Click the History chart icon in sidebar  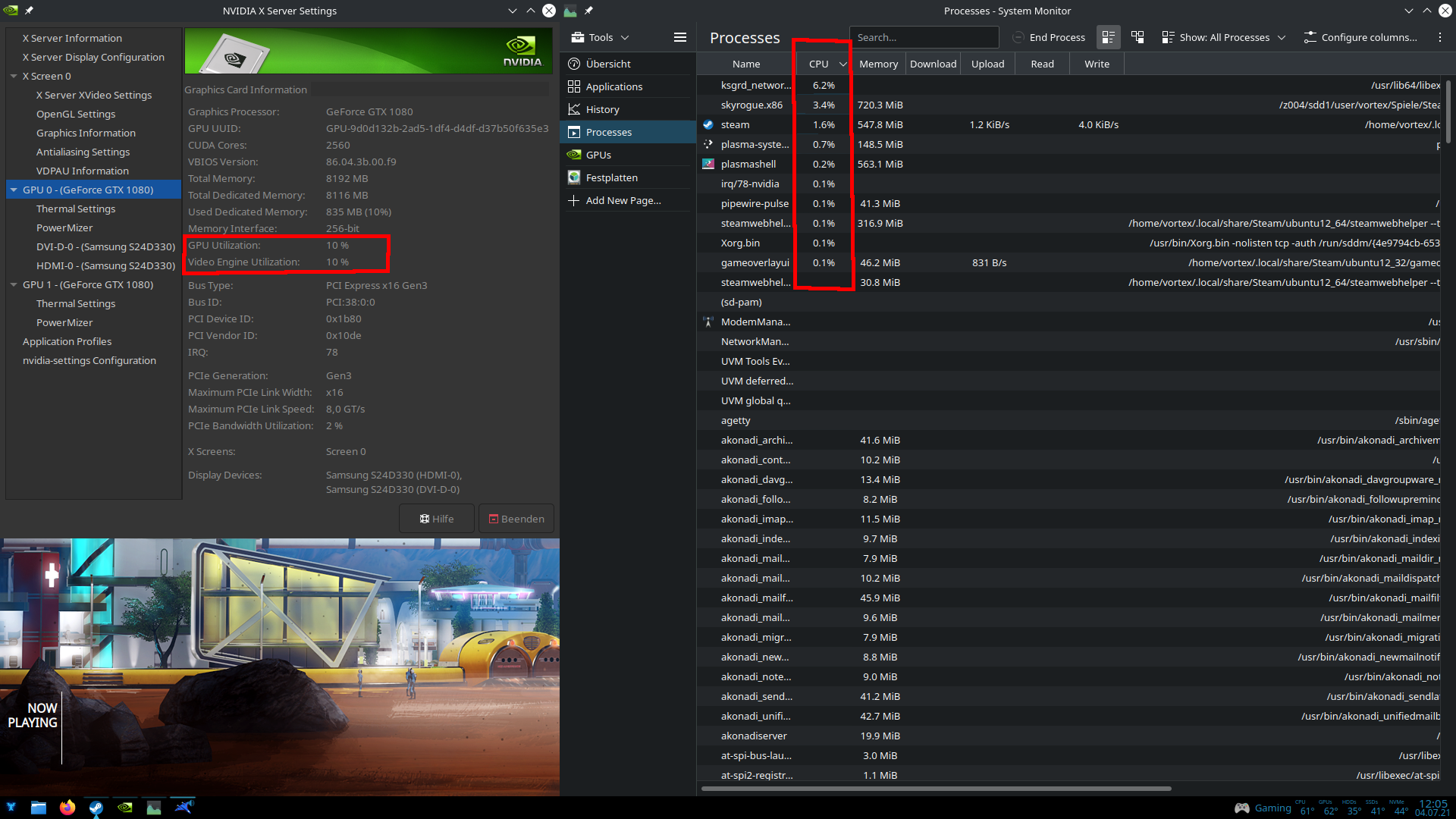click(574, 109)
